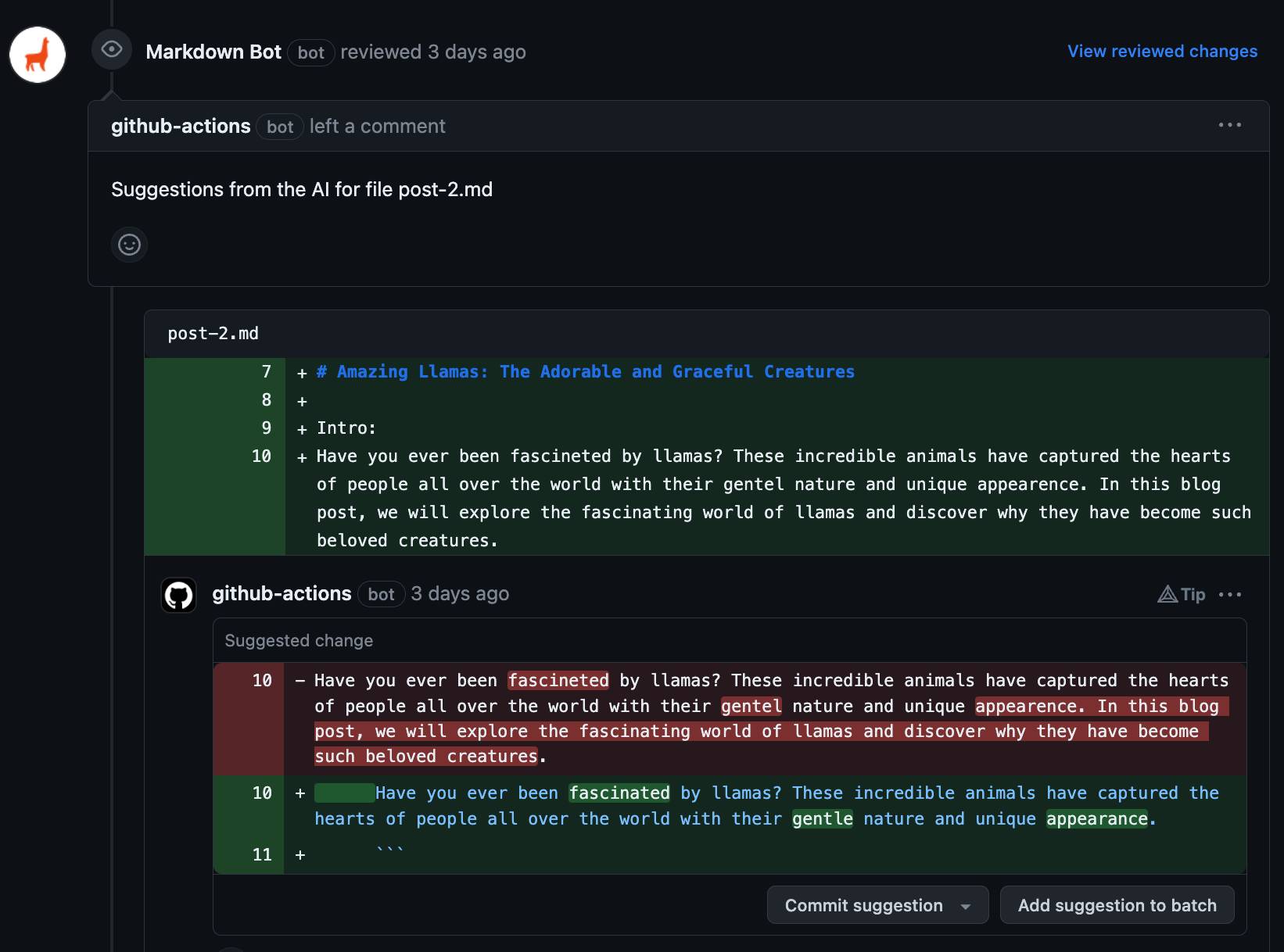The width and height of the screenshot is (1284, 952).
Task: Click the GitHub octocat avatar
Action: 178,596
